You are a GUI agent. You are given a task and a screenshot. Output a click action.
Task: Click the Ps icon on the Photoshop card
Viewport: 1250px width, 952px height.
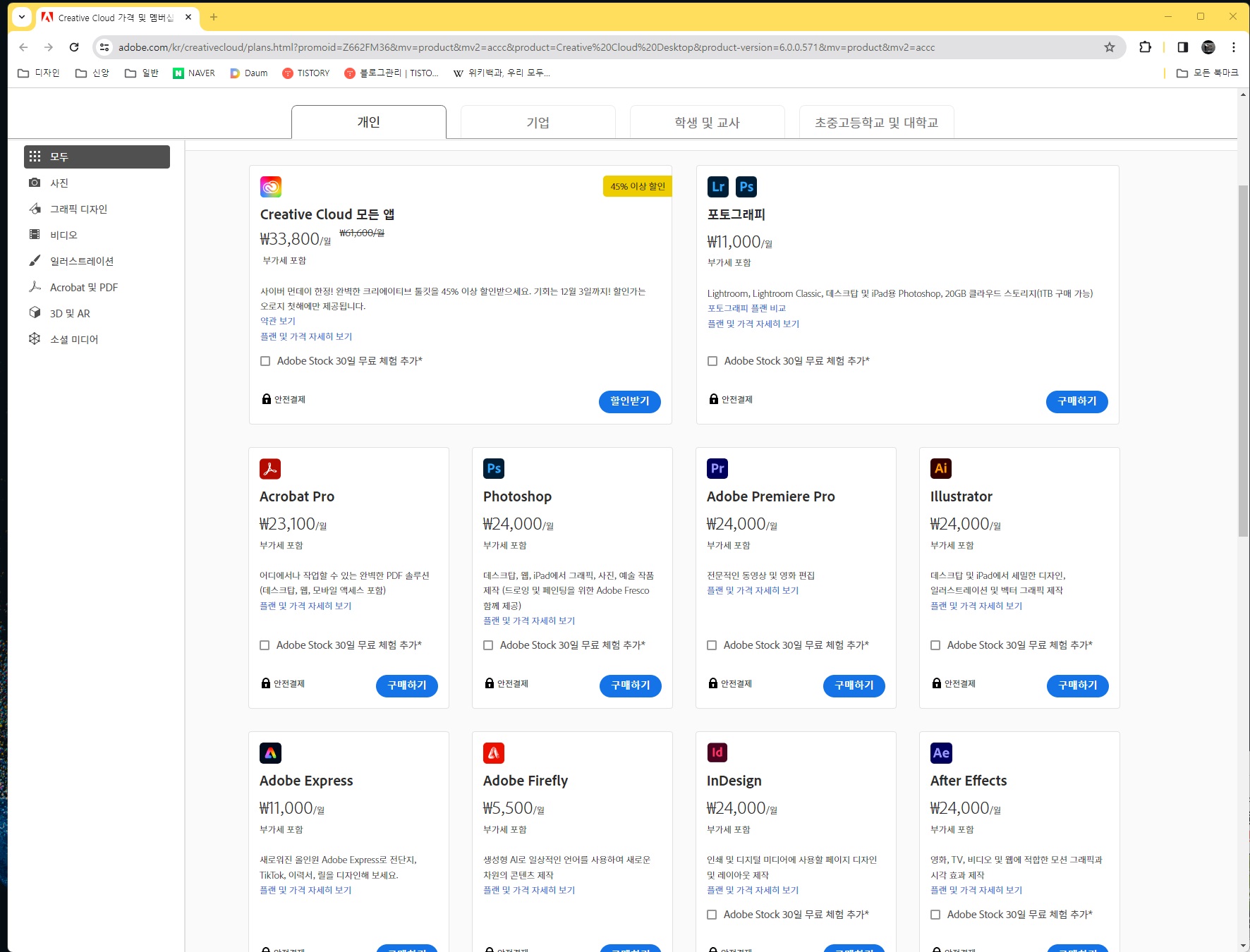point(494,469)
